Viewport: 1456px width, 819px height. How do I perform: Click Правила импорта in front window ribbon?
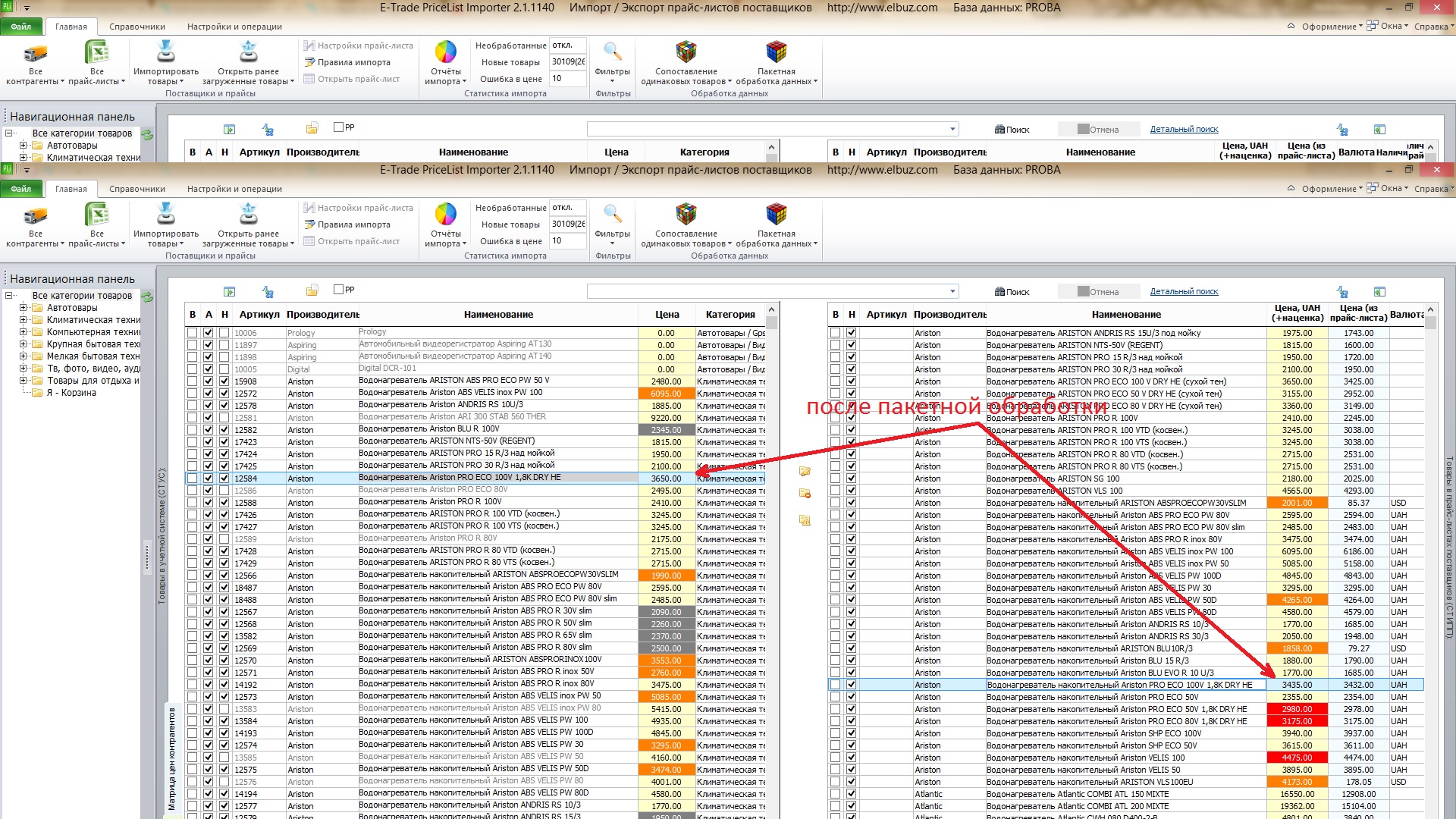point(347,224)
